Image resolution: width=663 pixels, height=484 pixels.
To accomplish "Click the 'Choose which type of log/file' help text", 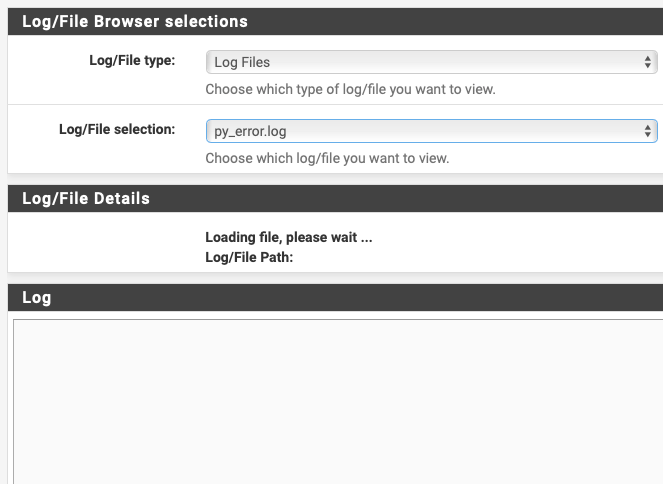I will [x=350, y=89].
